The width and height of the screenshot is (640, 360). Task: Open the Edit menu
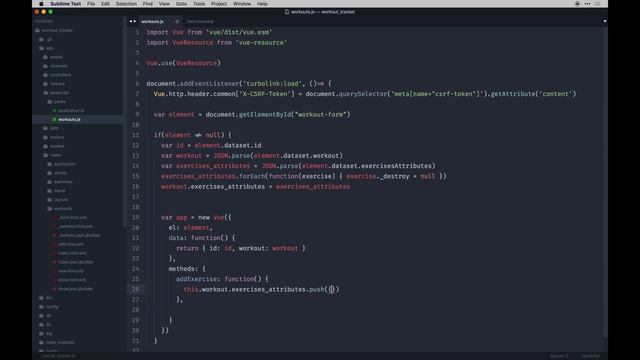click(x=105, y=4)
